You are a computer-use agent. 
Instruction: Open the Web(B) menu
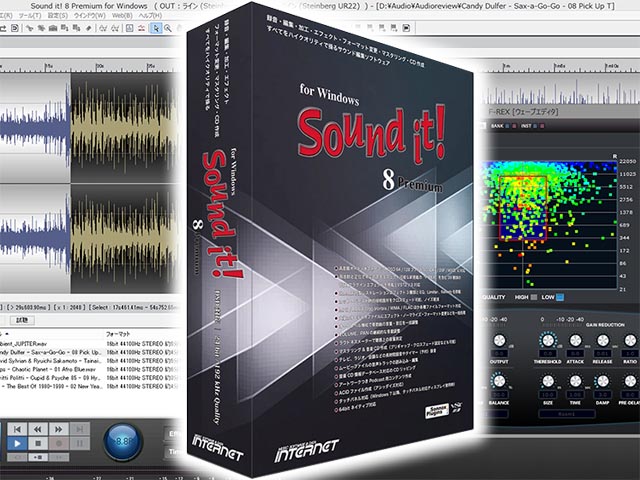click(x=122, y=16)
